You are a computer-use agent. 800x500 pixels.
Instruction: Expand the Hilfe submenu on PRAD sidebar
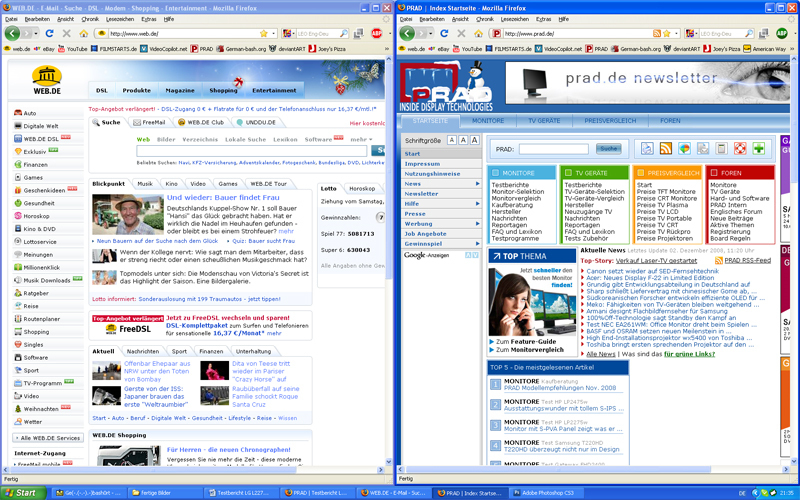click(478, 204)
